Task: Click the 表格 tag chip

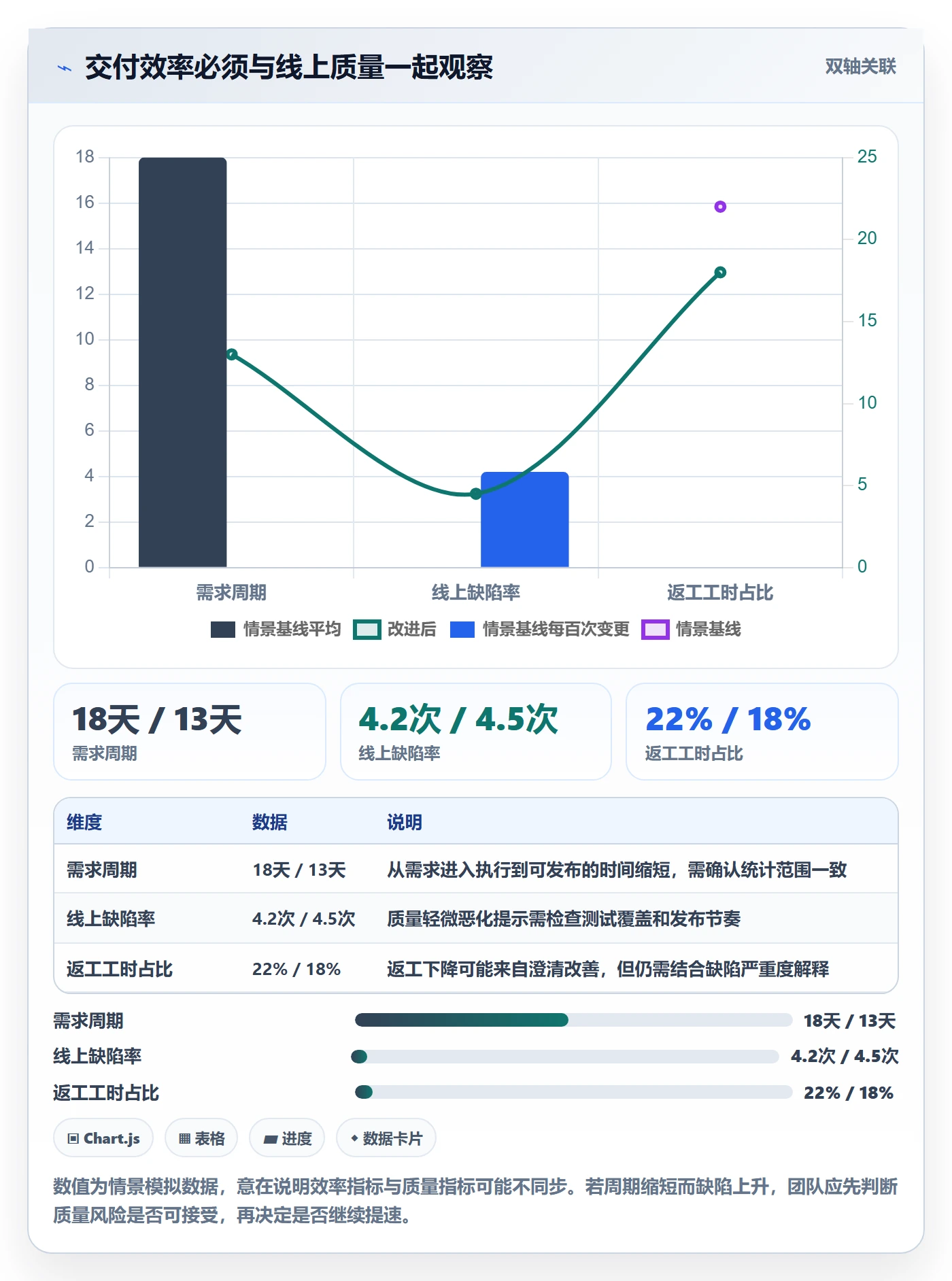Action: (x=201, y=1138)
